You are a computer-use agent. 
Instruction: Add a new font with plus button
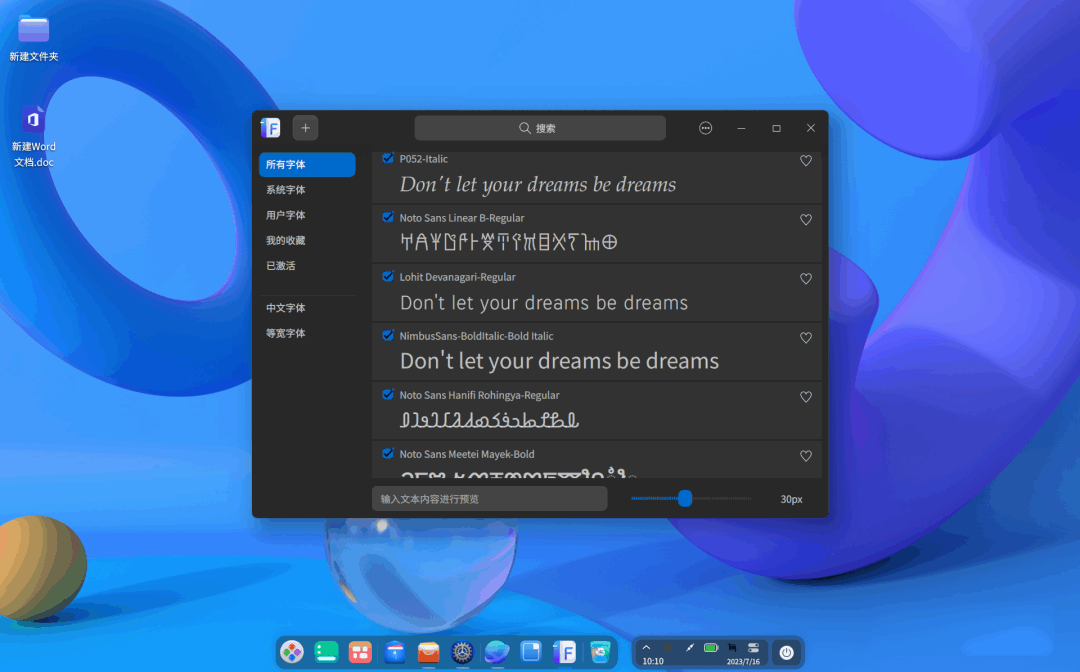tap(305, 128)
